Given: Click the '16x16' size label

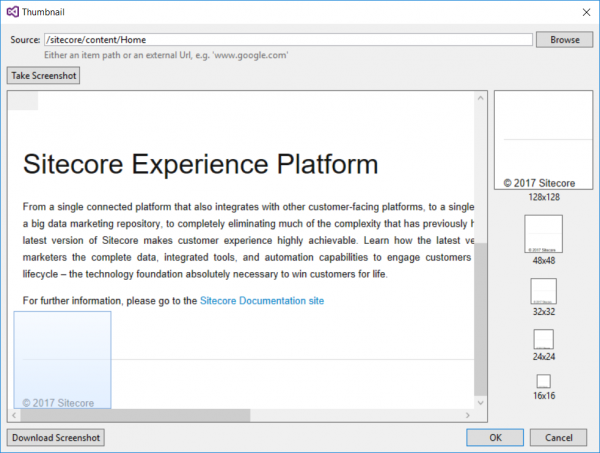Looking at the screenshot, I should pos(544,396).
